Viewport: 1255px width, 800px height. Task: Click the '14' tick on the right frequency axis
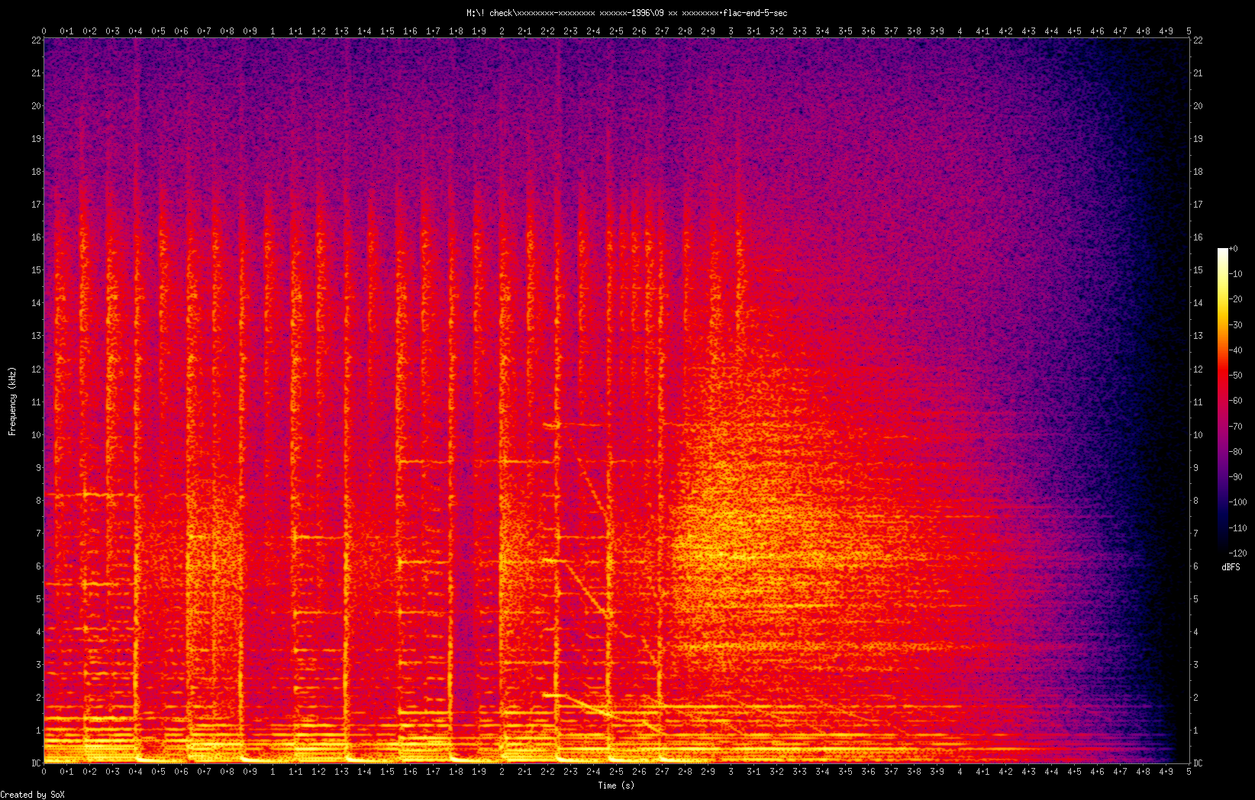coord(1198,303)
